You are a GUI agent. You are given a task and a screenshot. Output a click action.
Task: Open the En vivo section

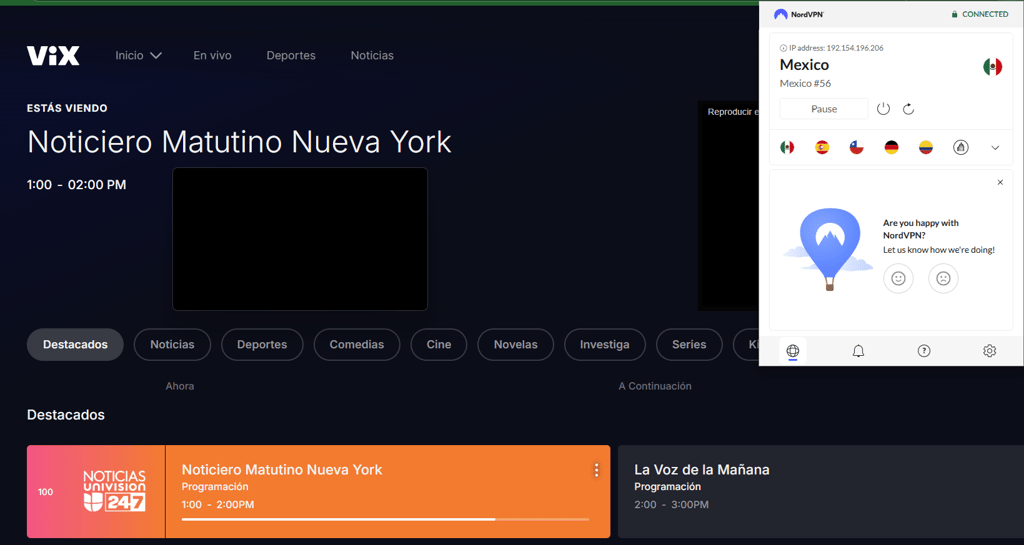[x=212, y=55]
